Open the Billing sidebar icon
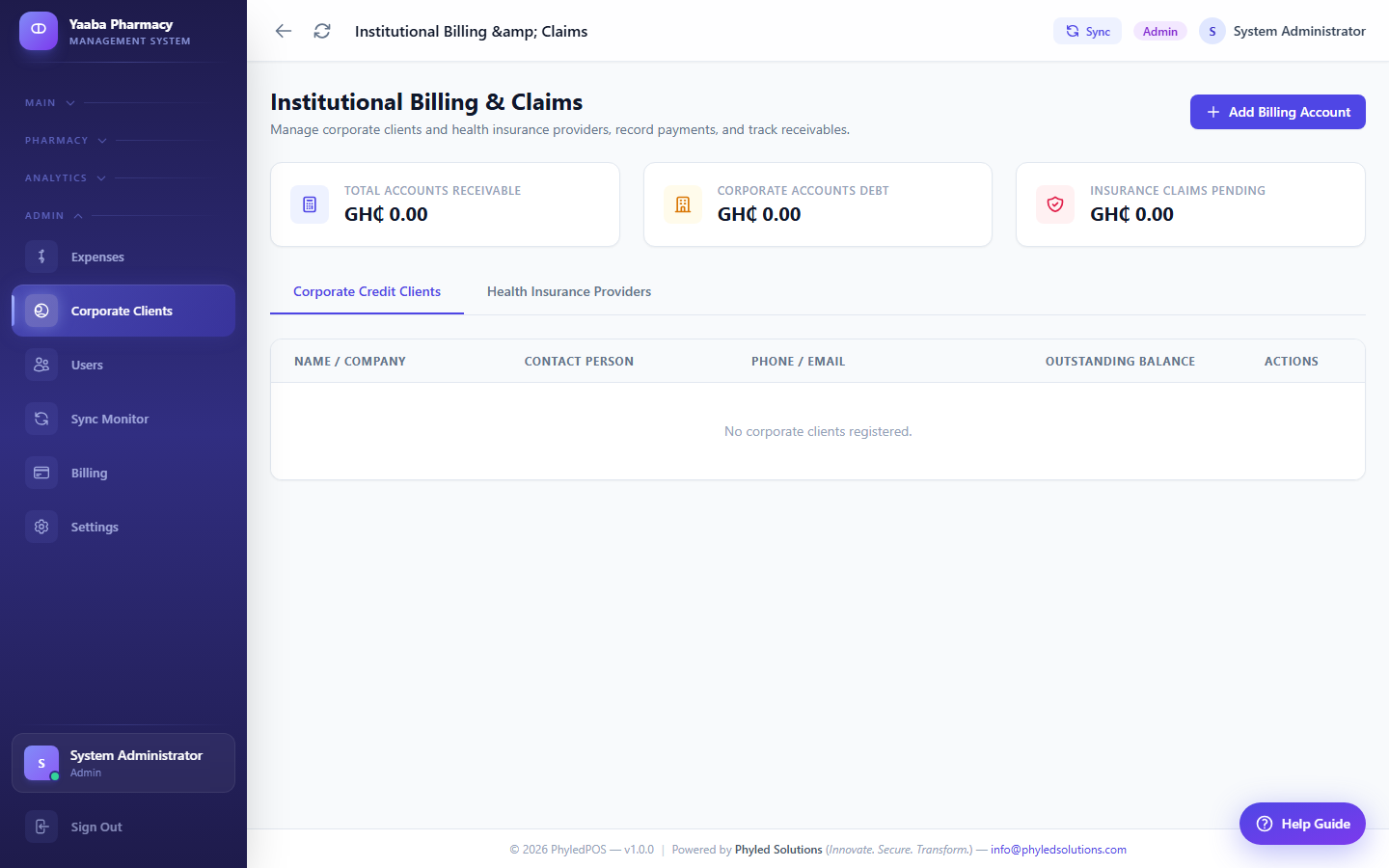Screen dimensions: 1389x868 (x=41, y=473)
